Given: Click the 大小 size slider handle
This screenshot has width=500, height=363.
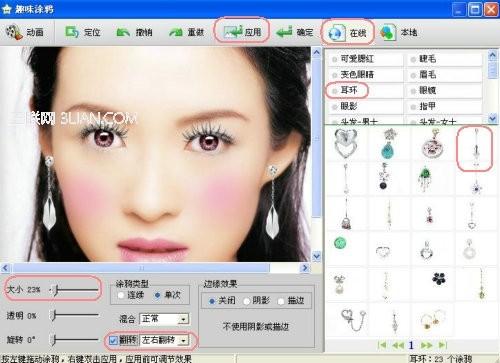Looking at the screenshot, I should click(56, 290).
